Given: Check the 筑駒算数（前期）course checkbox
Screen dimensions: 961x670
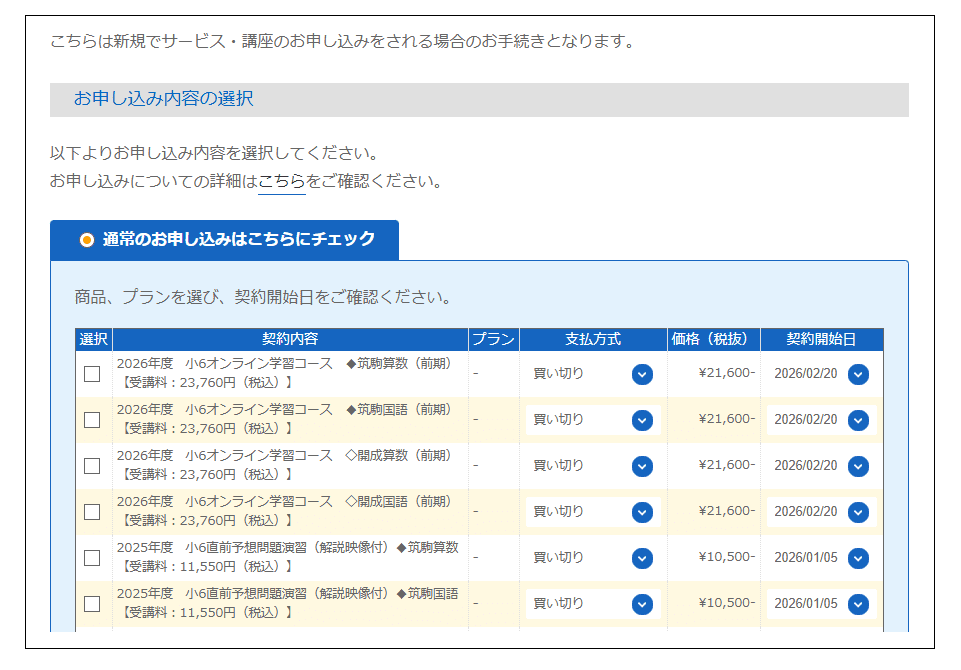Looking at the screenshot, I should point(92,374).
